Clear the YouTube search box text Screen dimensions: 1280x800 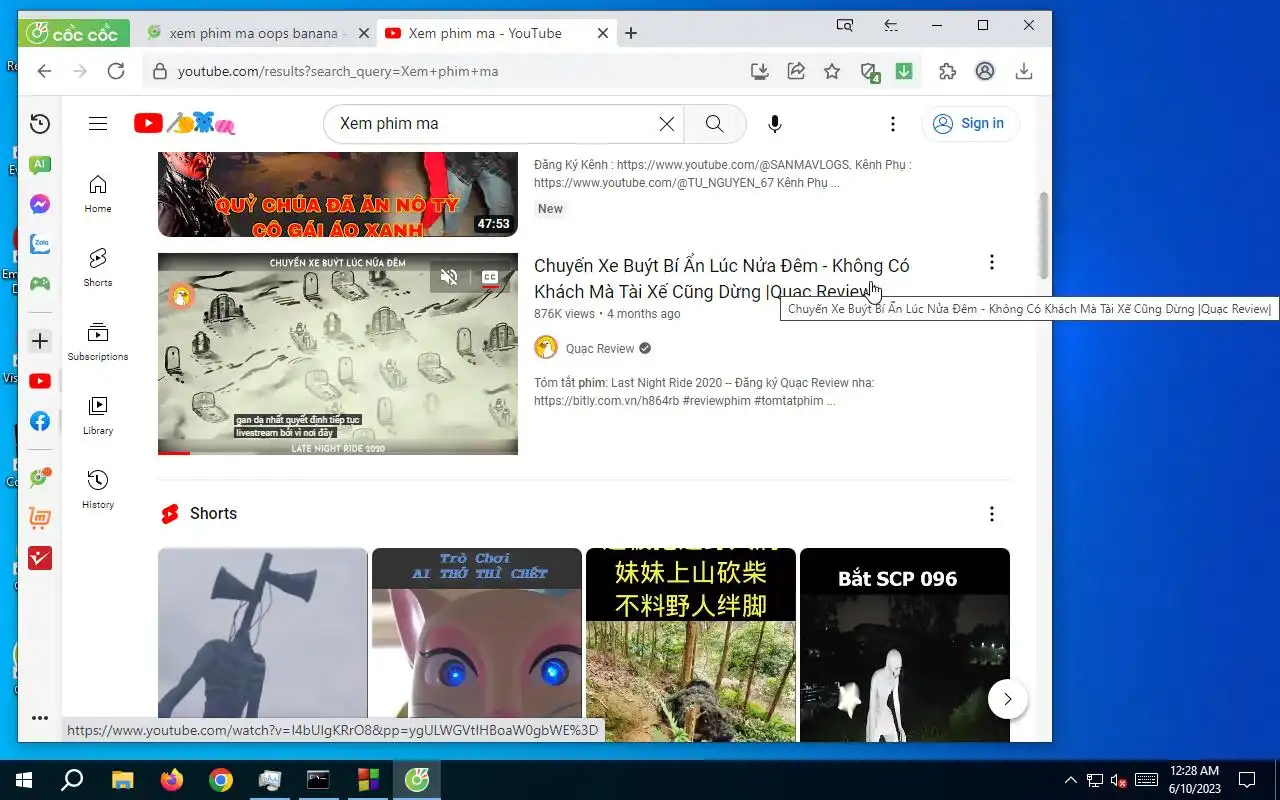coord(667,124)
